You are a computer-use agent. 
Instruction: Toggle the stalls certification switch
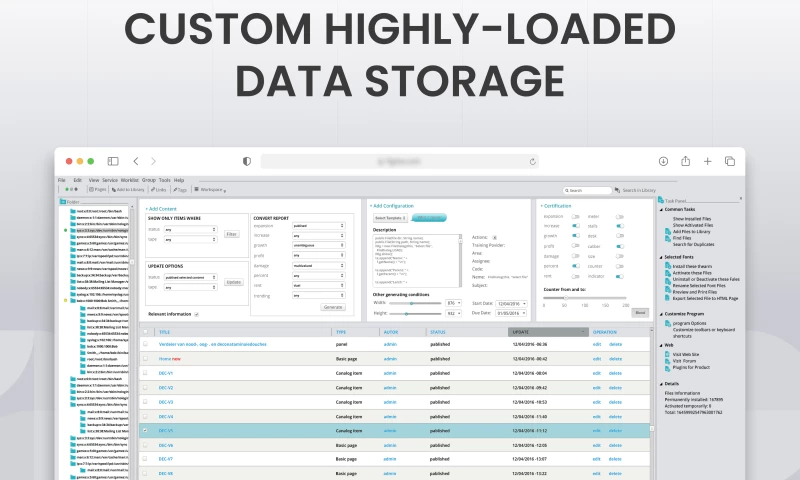click(619, 225)
